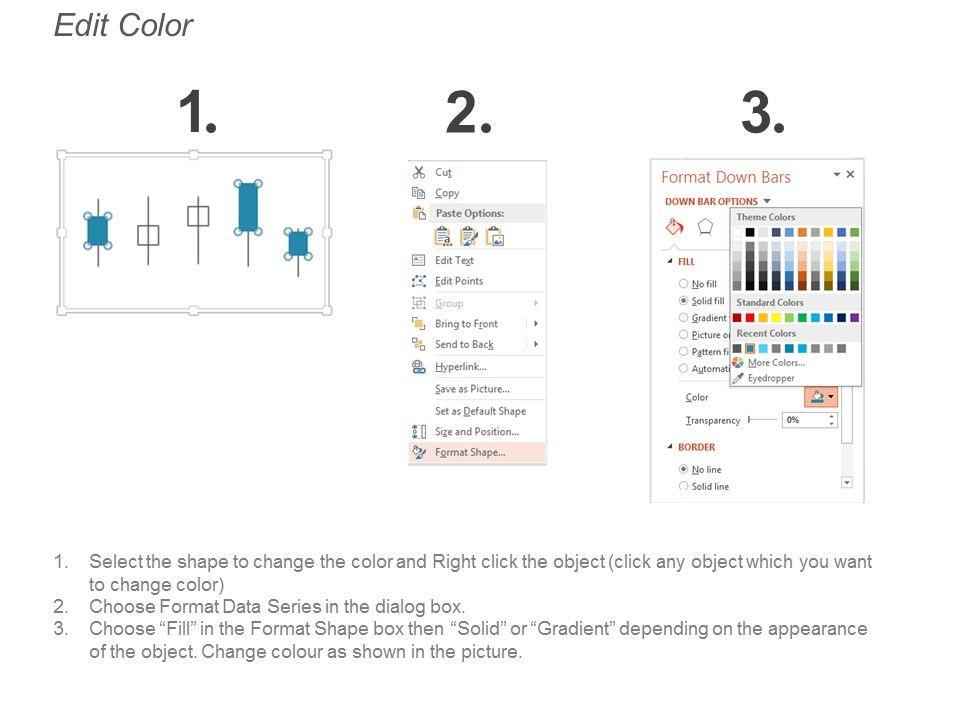Click the Hyperlink chain icon

click(x=419, y=367)
